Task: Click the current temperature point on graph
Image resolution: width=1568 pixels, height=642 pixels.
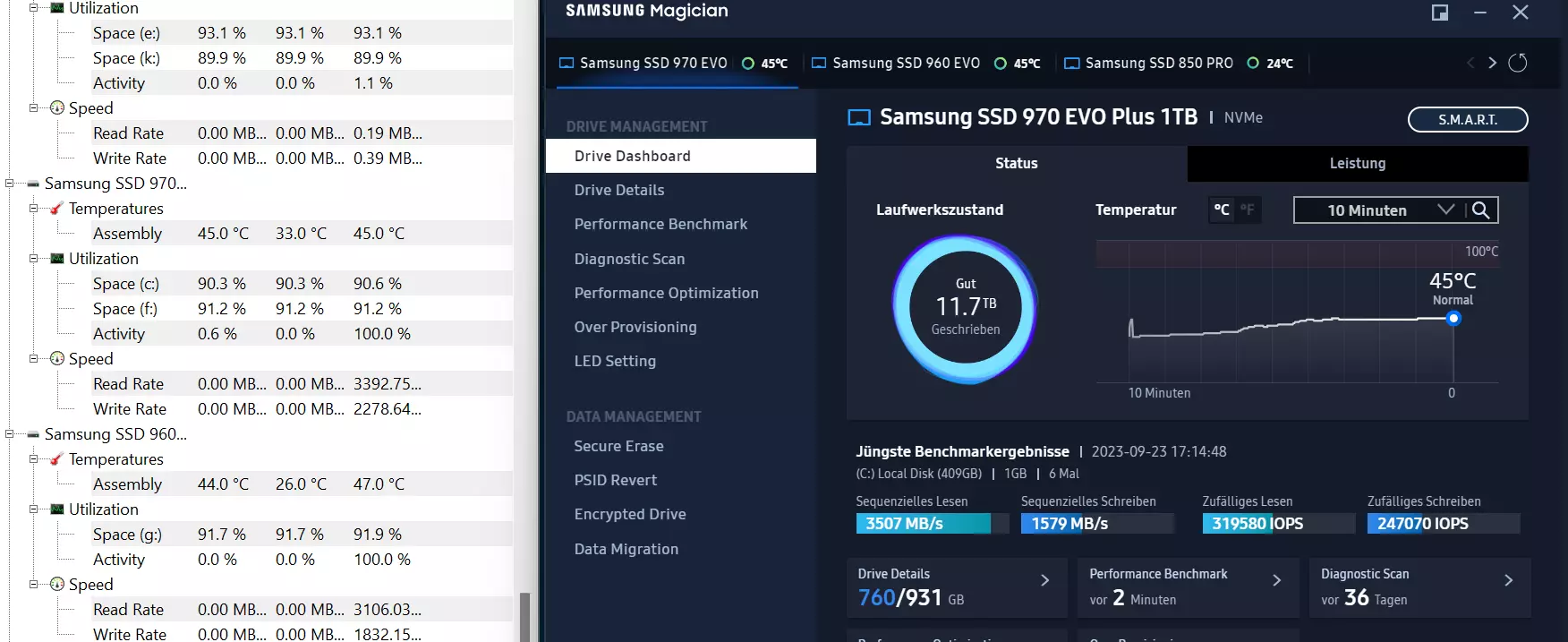Action: pyautogui.click(x=1453, y=318)
